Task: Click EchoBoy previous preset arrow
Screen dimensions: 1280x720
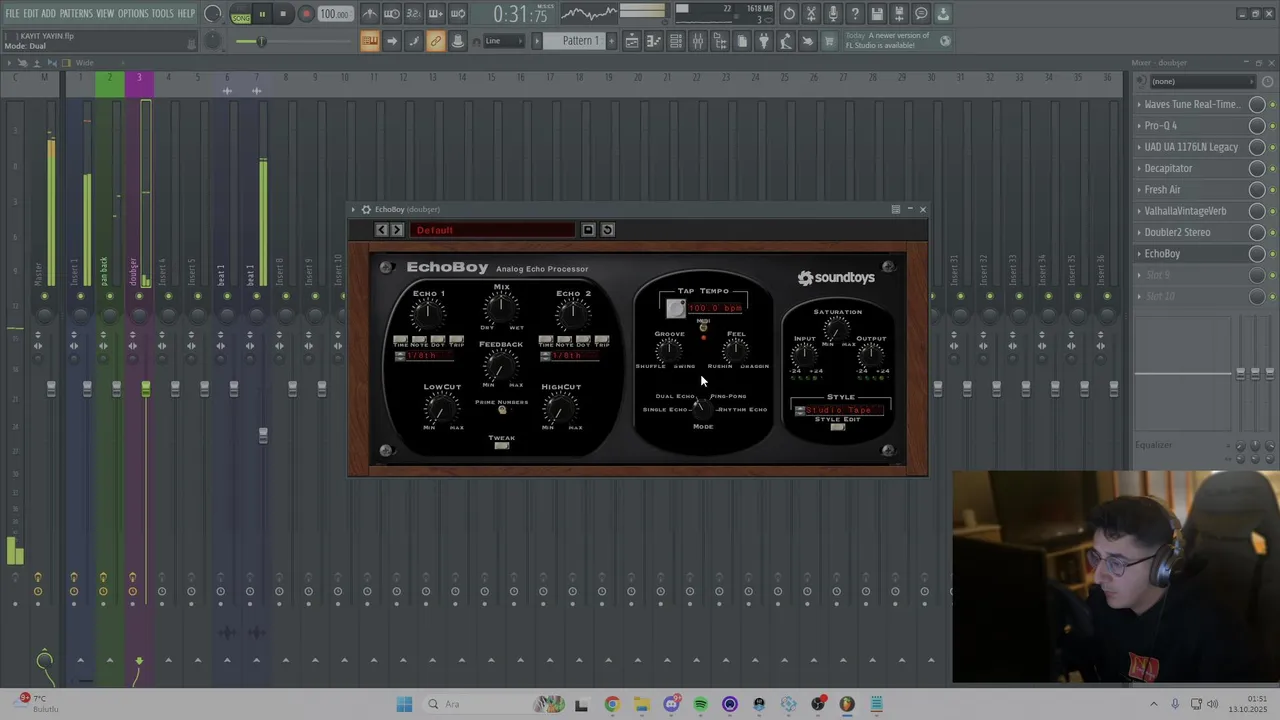Action: [381, 230]
